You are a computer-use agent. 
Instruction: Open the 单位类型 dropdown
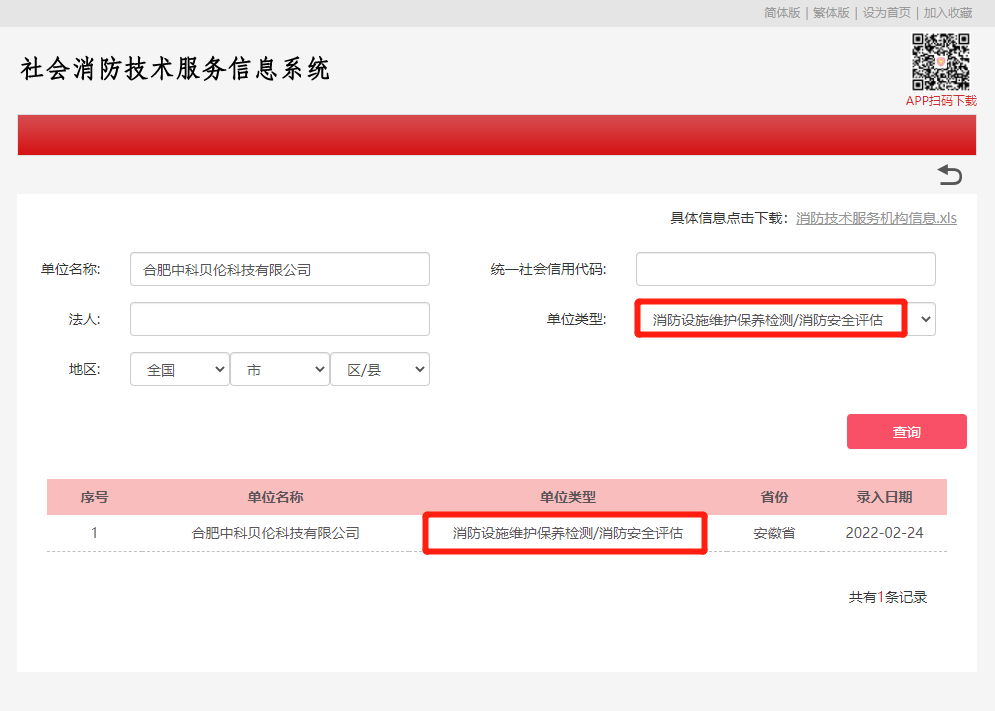pos(786,319)
